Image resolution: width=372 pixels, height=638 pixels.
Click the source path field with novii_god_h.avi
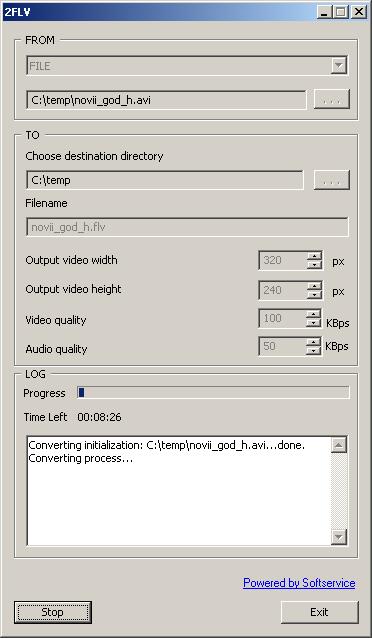tap(166, 100)
